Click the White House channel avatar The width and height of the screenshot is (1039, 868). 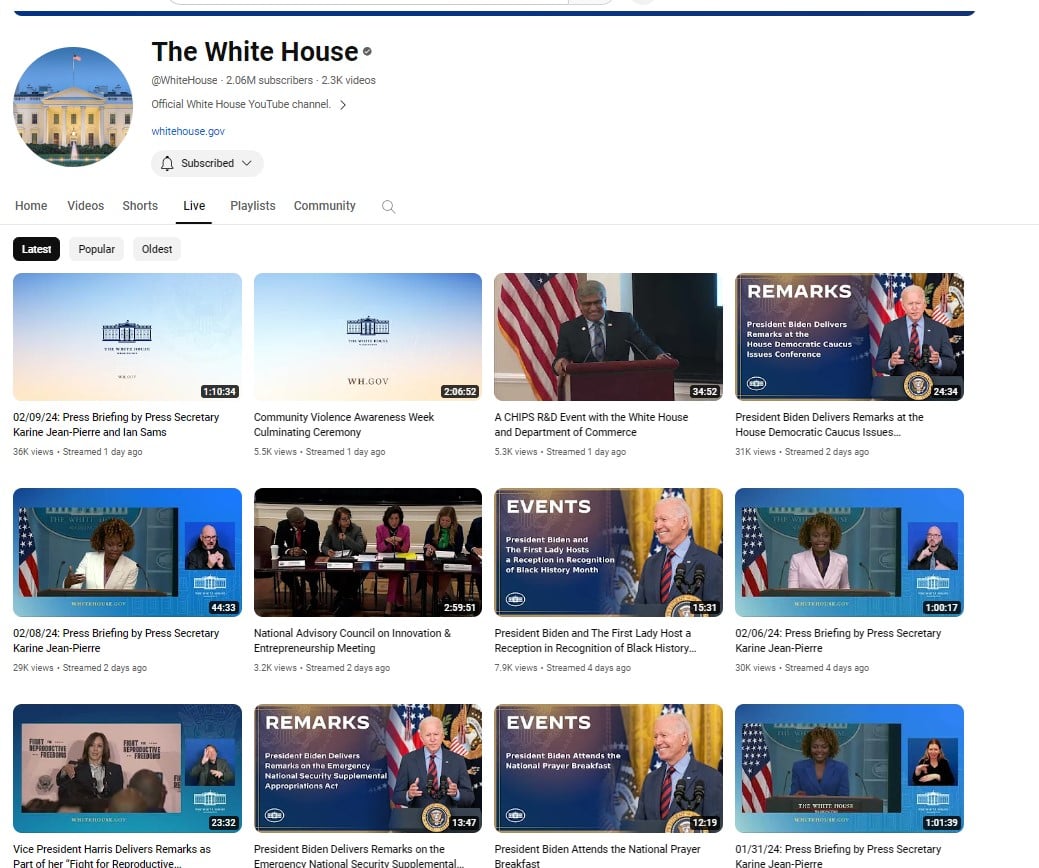(73, 106)
